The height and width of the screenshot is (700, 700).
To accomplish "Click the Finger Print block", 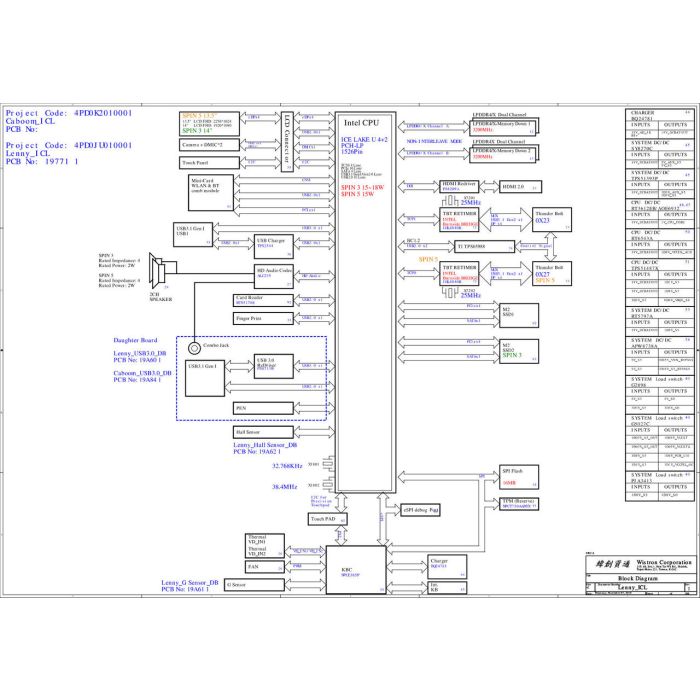I will coord(263,318).
